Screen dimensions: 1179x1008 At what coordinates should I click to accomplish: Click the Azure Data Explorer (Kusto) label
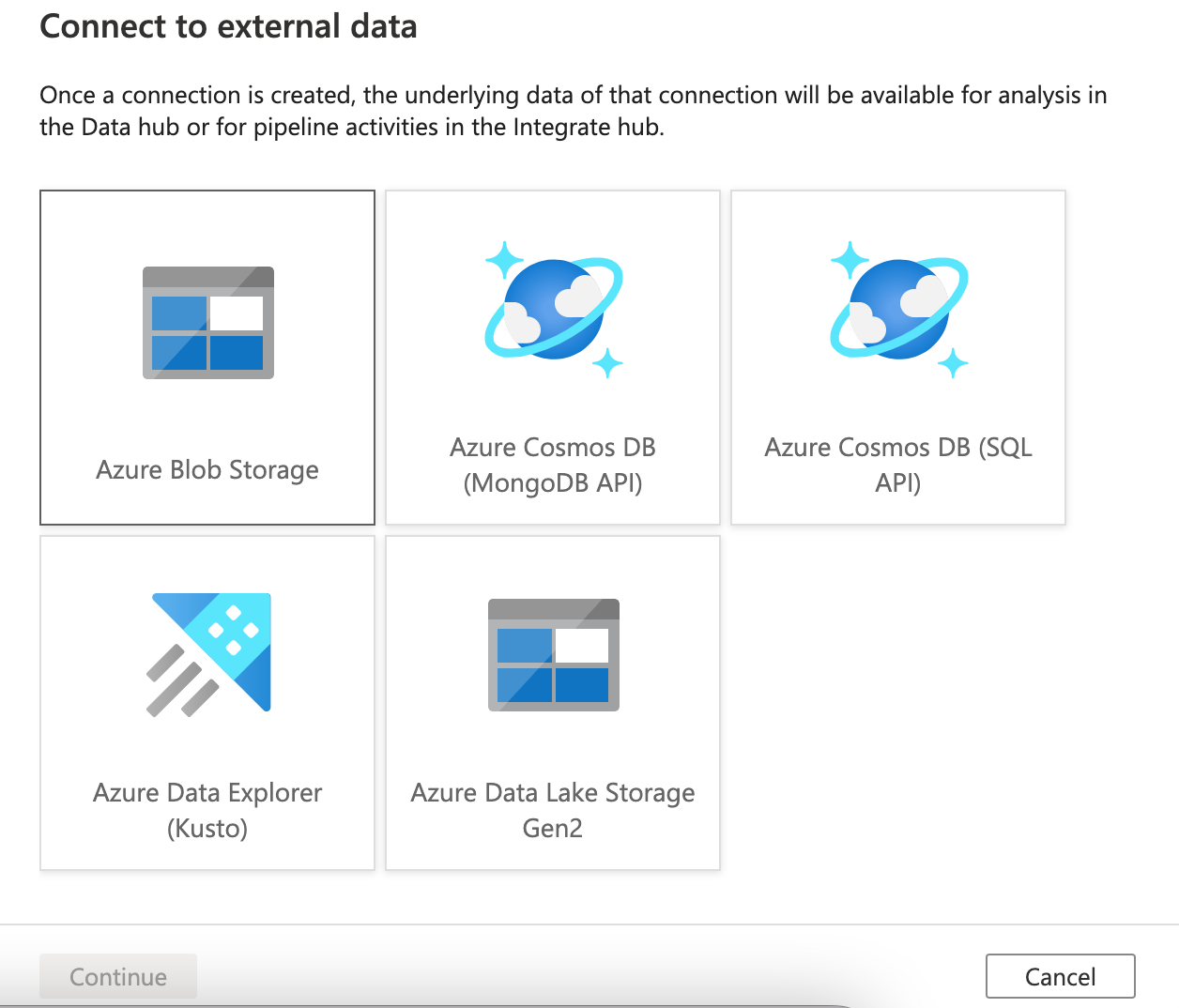(x=207, y=810)
